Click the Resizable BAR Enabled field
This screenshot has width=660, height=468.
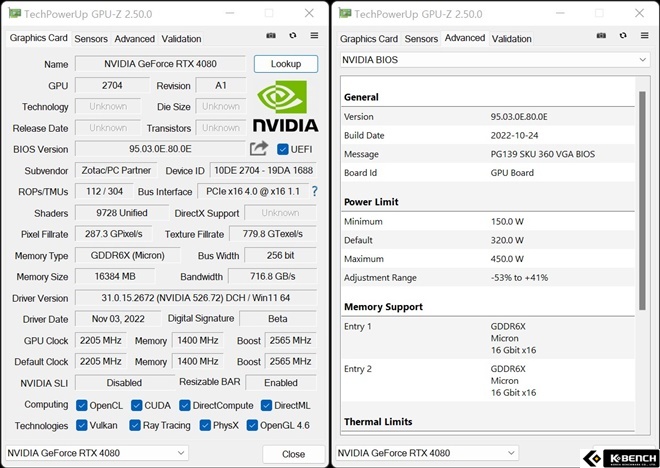pos(281,383)
